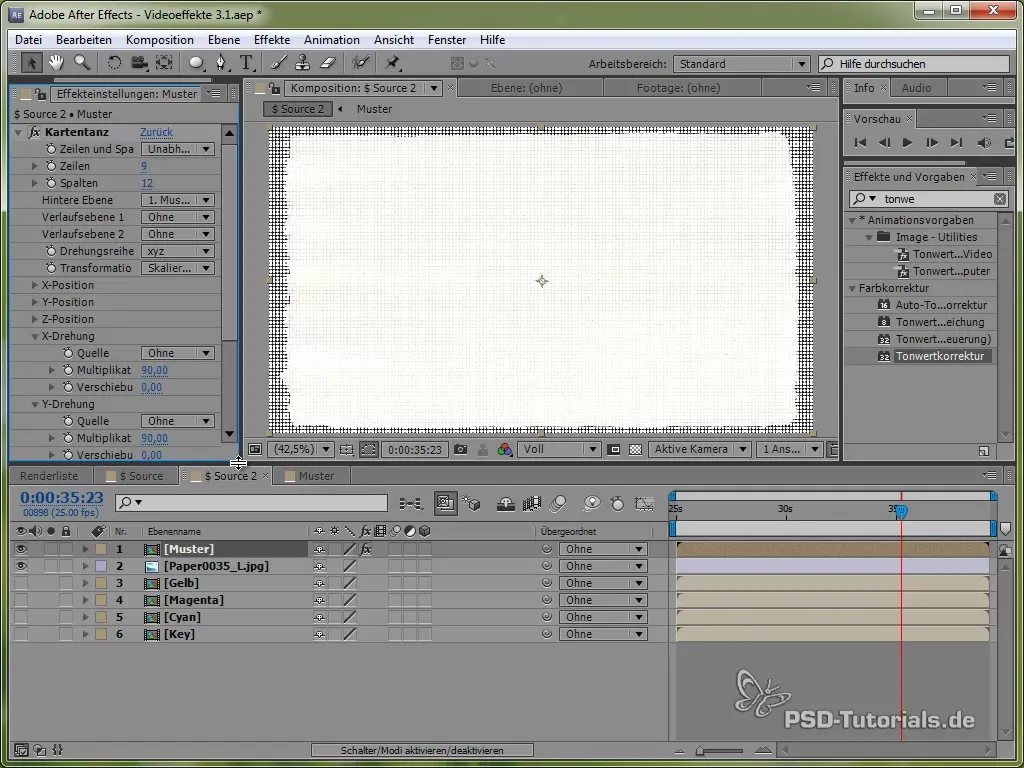Select the Brush tool
This screenshot has width=1024, height=768.
[x=278, y=63]
